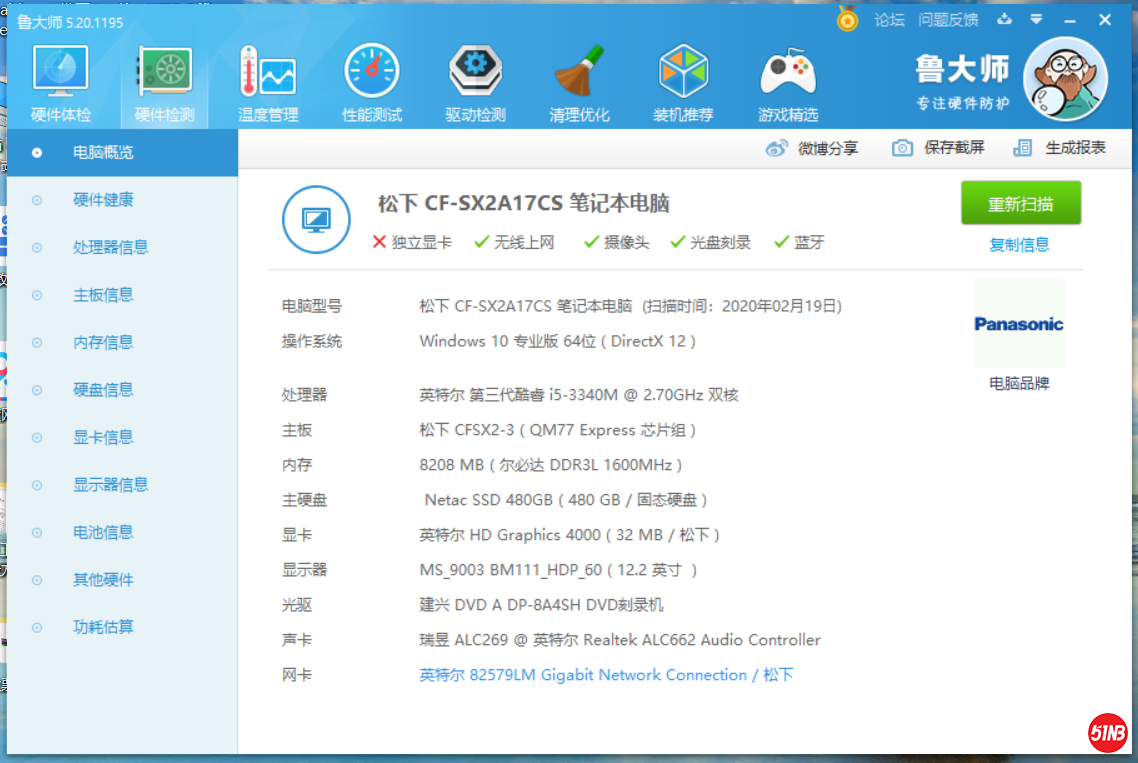Image resolution: width=1138 pixels, height=763 pixels.
Task: Switch to the 硬件检测 tab
Action: coord(165,84)
